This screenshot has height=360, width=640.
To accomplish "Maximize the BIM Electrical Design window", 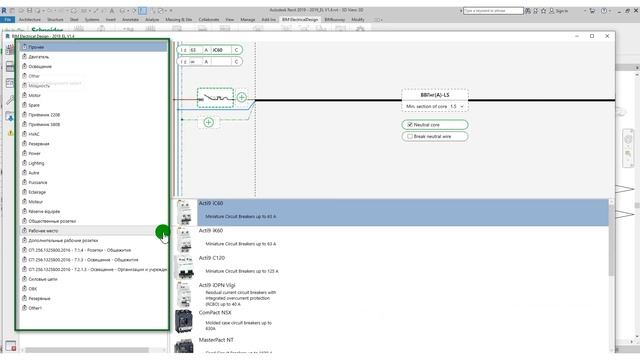I will (592, 36).
